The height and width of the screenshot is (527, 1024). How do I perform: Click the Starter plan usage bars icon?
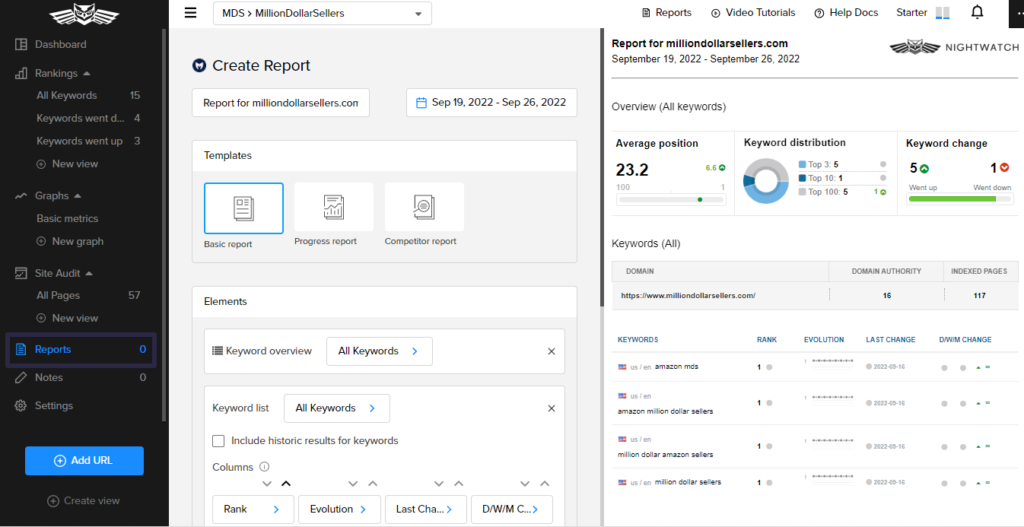click(x=942, y=13)
